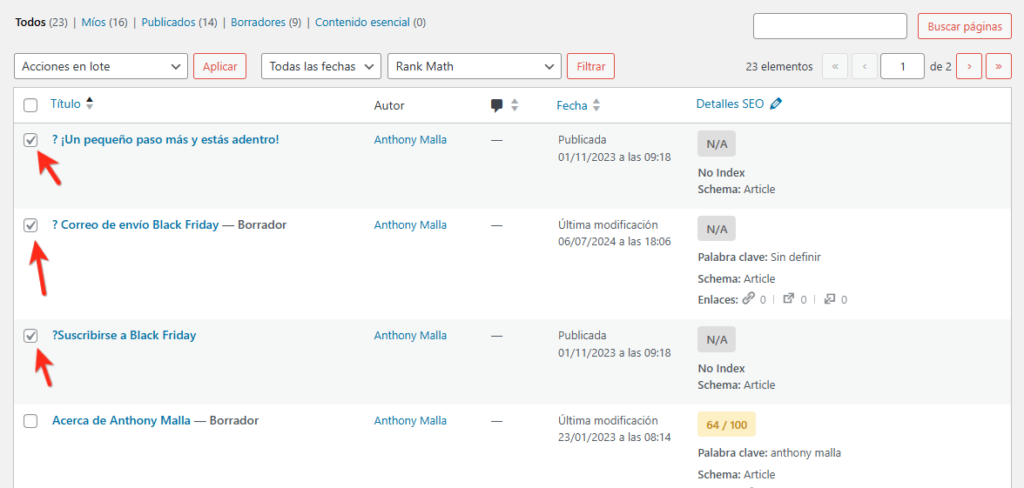This screenshot has height=488, width=1024.
Task: Select the 'Míos' filter tab
Action: 94,22
